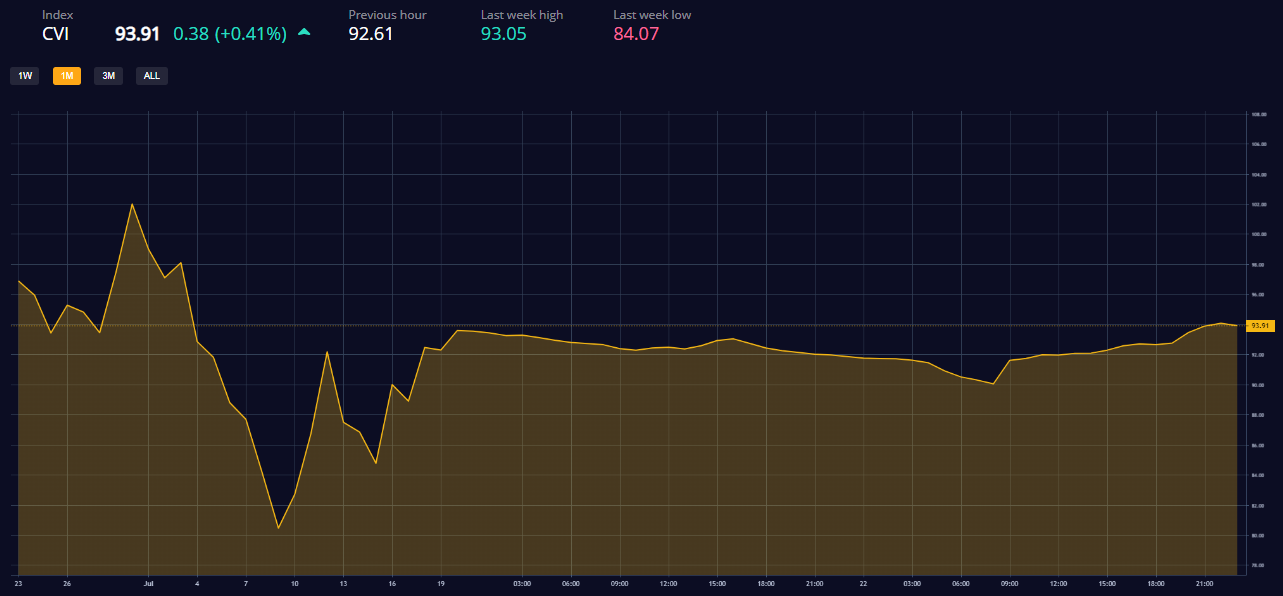Show ALL historical data range
The height and width of the screenshot is (596, 1283).
(152, 76)
